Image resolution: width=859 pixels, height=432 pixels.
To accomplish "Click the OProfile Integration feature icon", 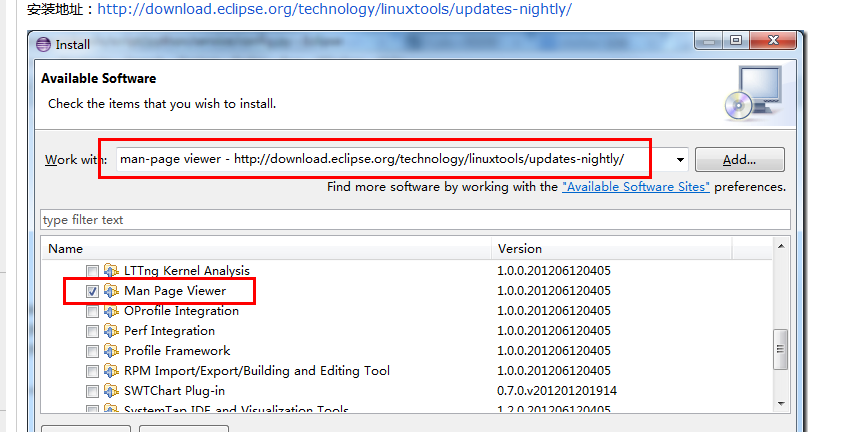I will pyautogui.click(x=111, y=311).
